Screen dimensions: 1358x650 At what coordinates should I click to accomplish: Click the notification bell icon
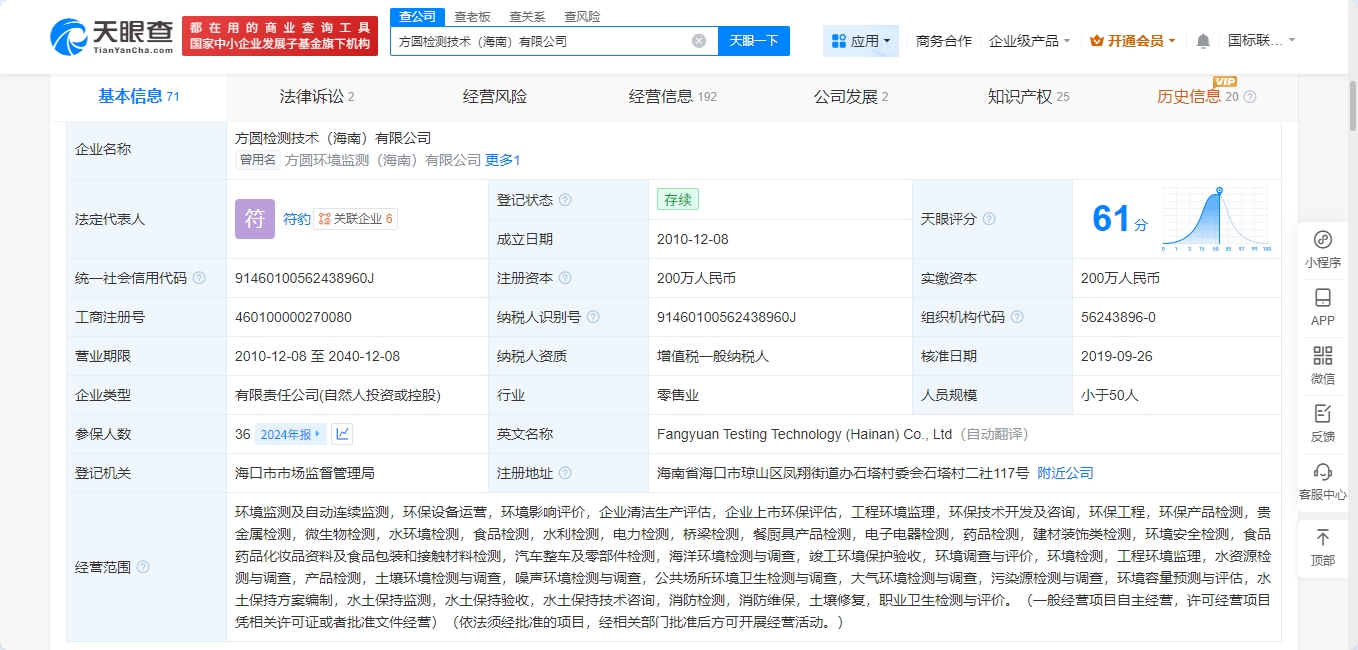1203,41
